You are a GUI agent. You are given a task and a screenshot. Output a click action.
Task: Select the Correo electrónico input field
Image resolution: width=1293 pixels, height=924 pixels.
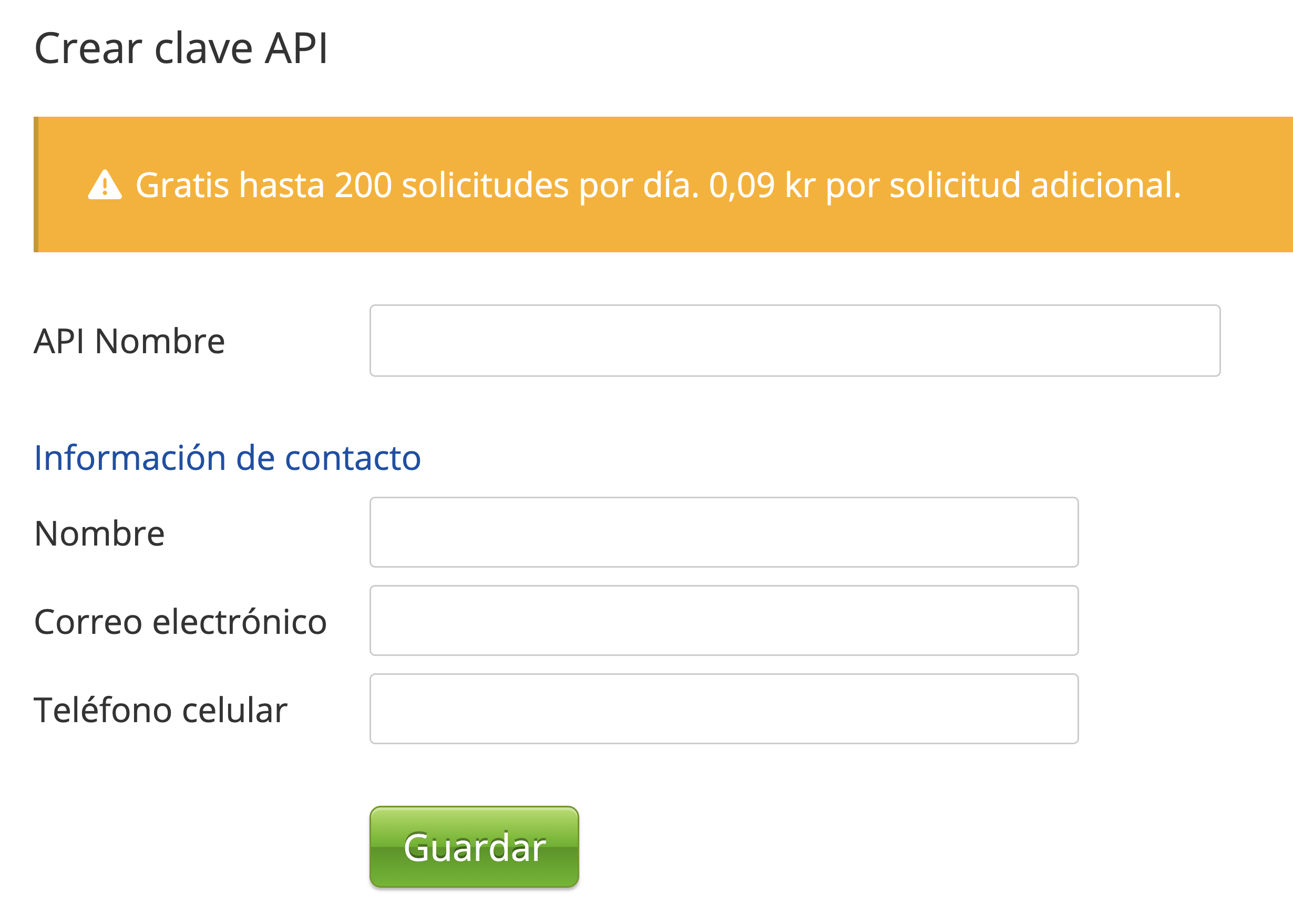[724, 620]
